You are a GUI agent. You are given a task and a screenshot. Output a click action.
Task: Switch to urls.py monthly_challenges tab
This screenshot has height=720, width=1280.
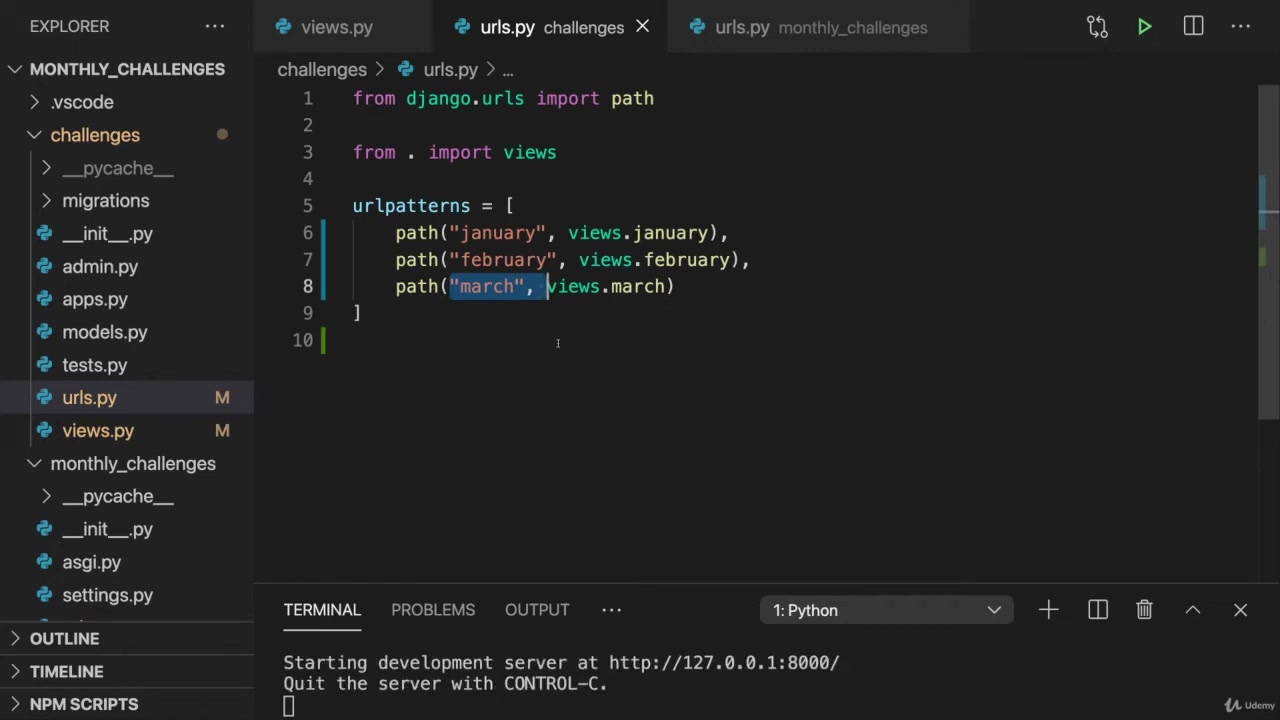[820, 27]
